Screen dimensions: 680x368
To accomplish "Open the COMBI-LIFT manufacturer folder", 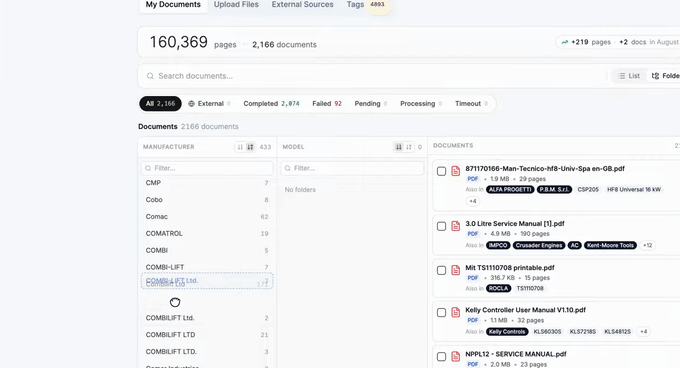I will coord(207,267).
